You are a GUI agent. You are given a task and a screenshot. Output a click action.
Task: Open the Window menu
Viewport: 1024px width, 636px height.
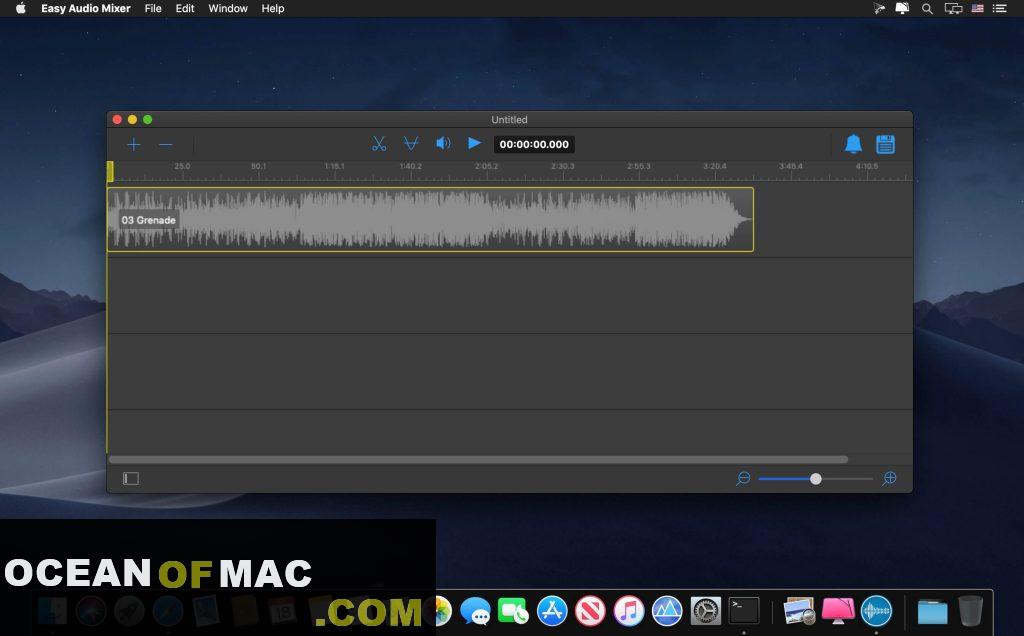pos(228,8)
